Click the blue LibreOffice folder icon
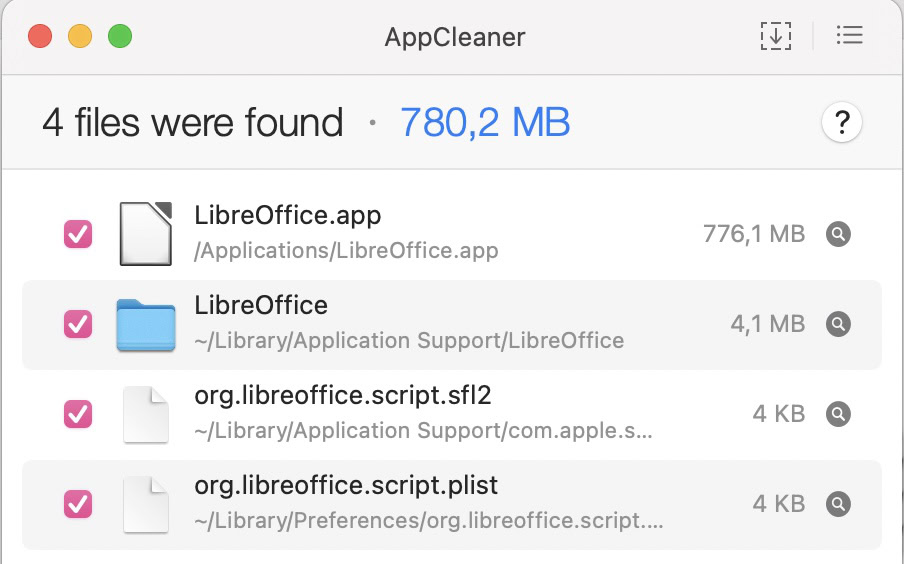This screenshot has height=564, width=904. (146, 324)
